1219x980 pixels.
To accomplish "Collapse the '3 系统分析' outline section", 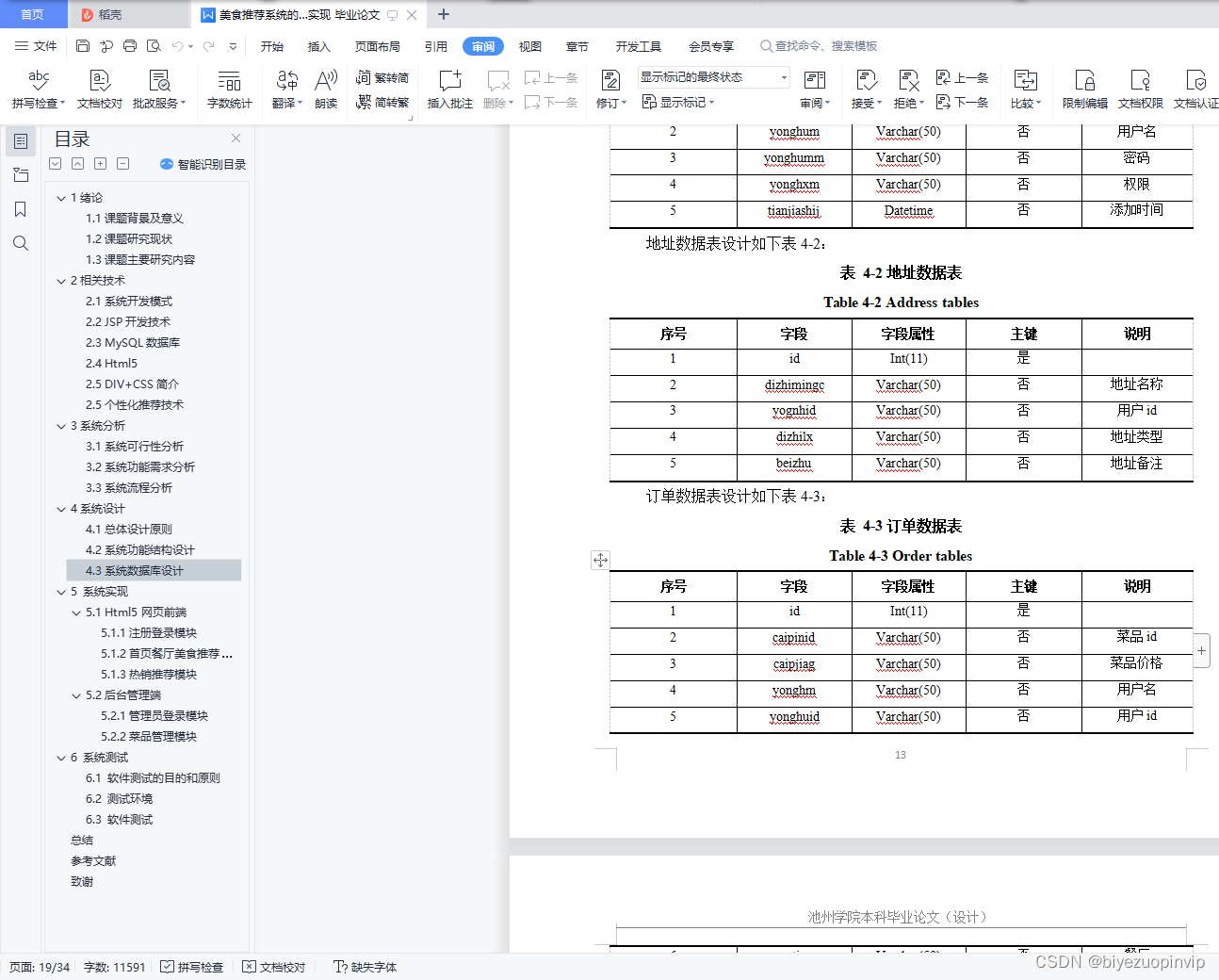I will [61, 426].
